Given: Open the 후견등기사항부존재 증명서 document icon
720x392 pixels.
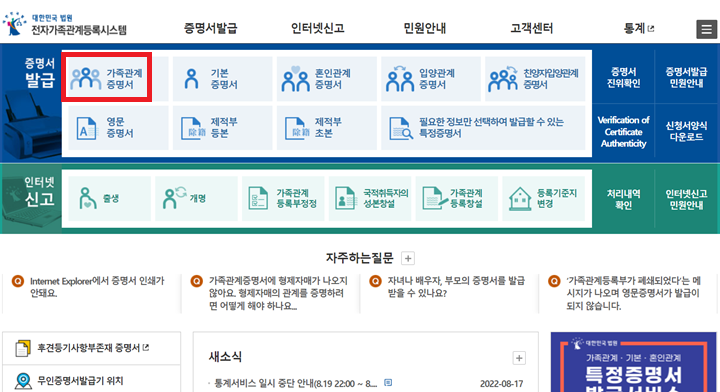Looking at the screenshot, I should click(22, 348).
